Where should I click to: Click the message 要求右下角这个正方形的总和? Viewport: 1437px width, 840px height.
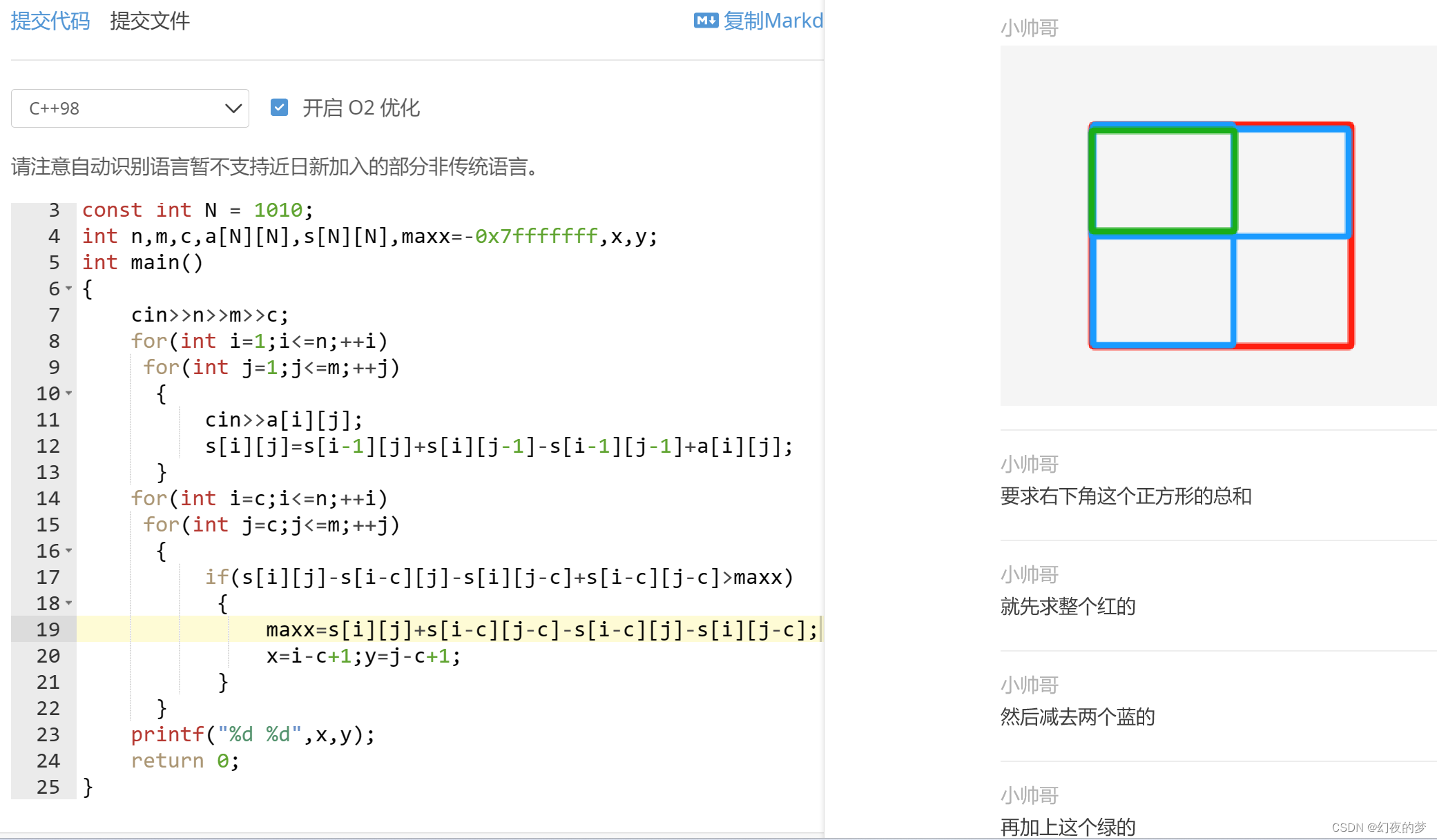1126,496
